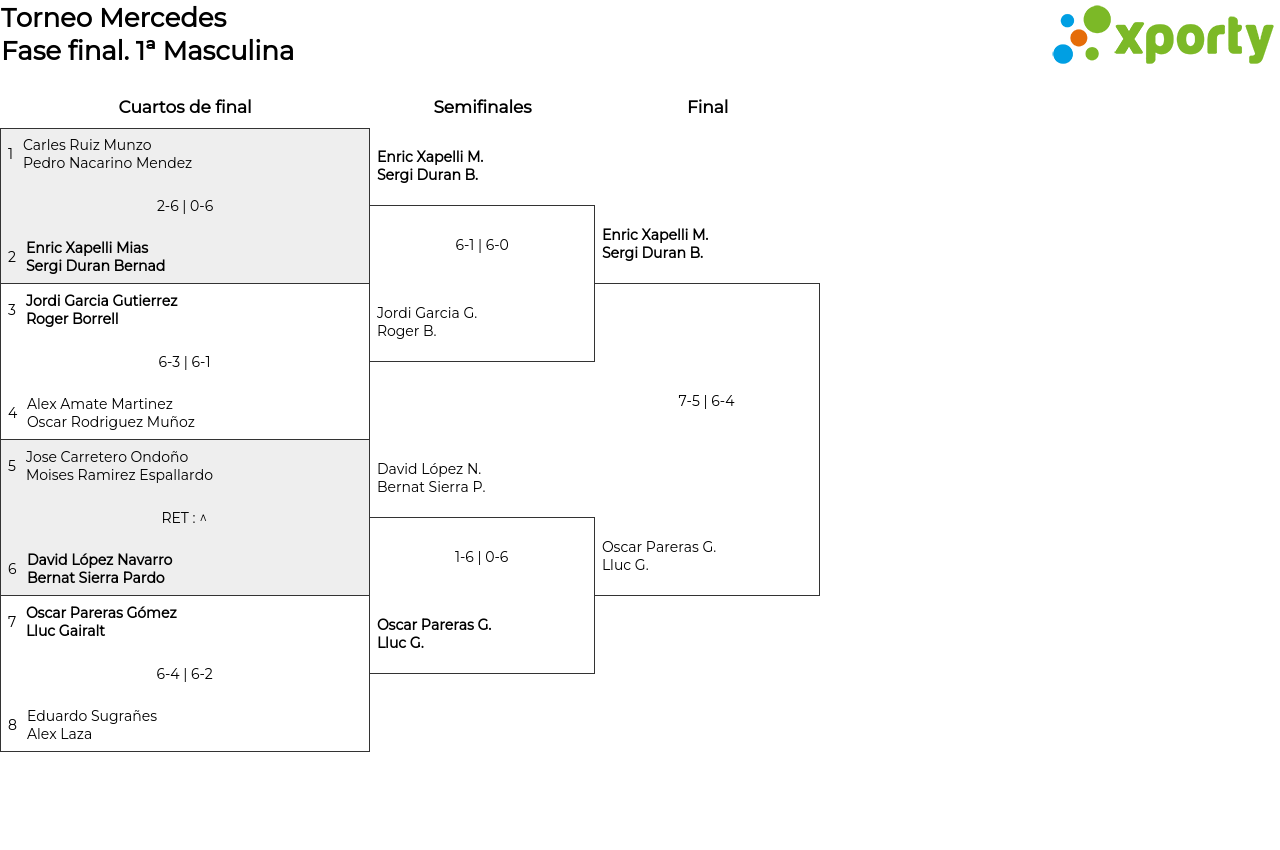Open the 6-3 | 6-1 quarterfinal score

click(185, 362)
